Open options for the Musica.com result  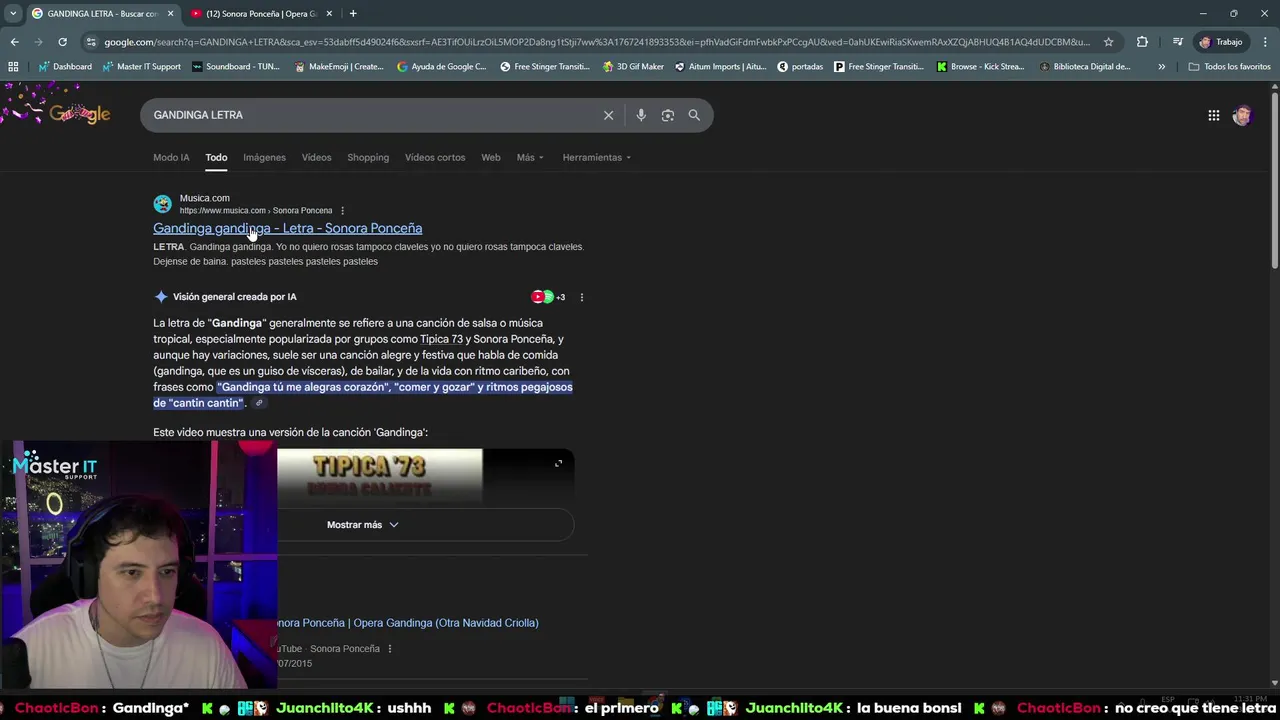coord(342,211)
